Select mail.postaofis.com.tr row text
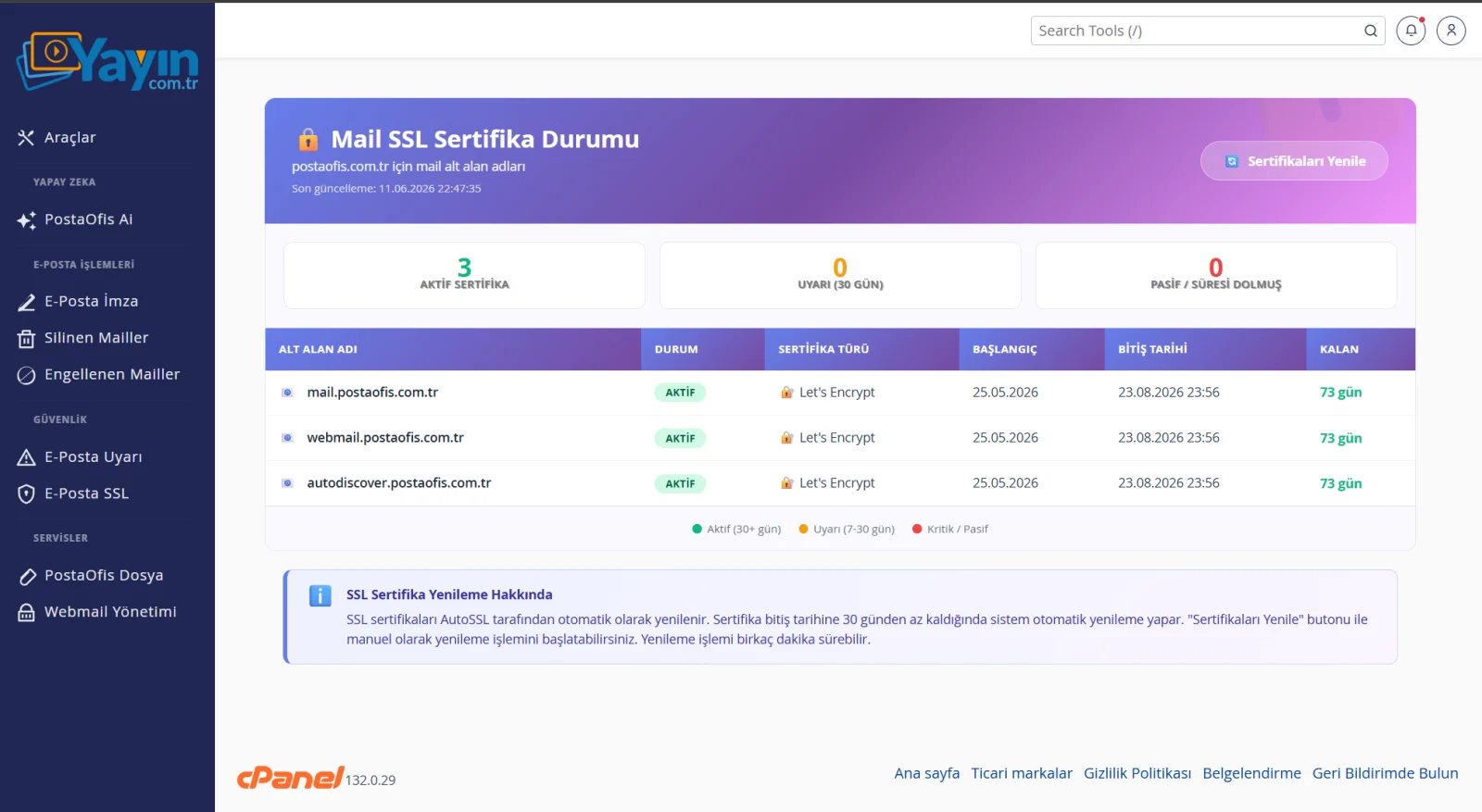Screen dimensions: 1482x812 coord(372,393)
